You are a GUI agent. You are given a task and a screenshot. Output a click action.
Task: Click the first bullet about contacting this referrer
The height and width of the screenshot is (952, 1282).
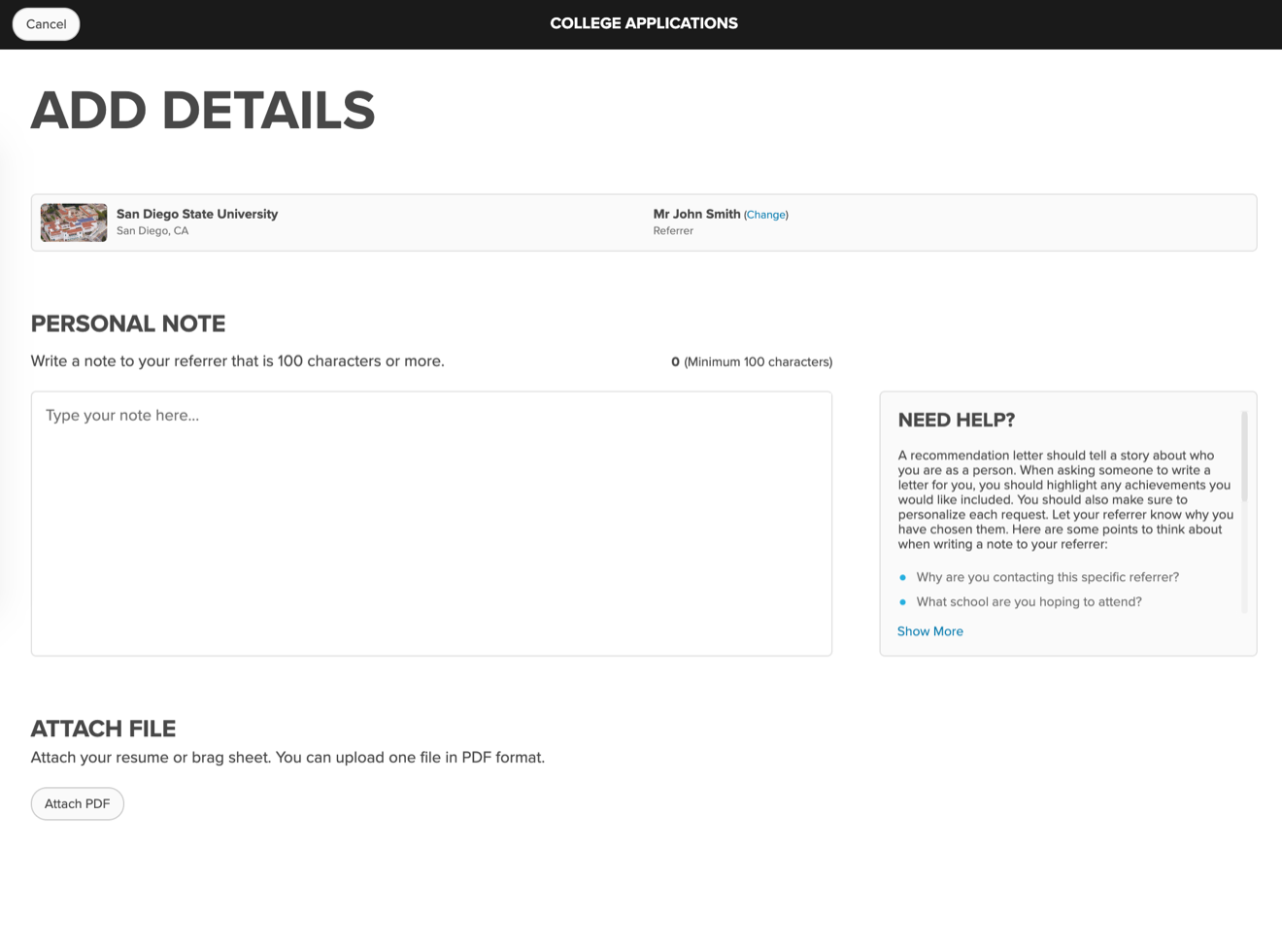(1047, 577)
